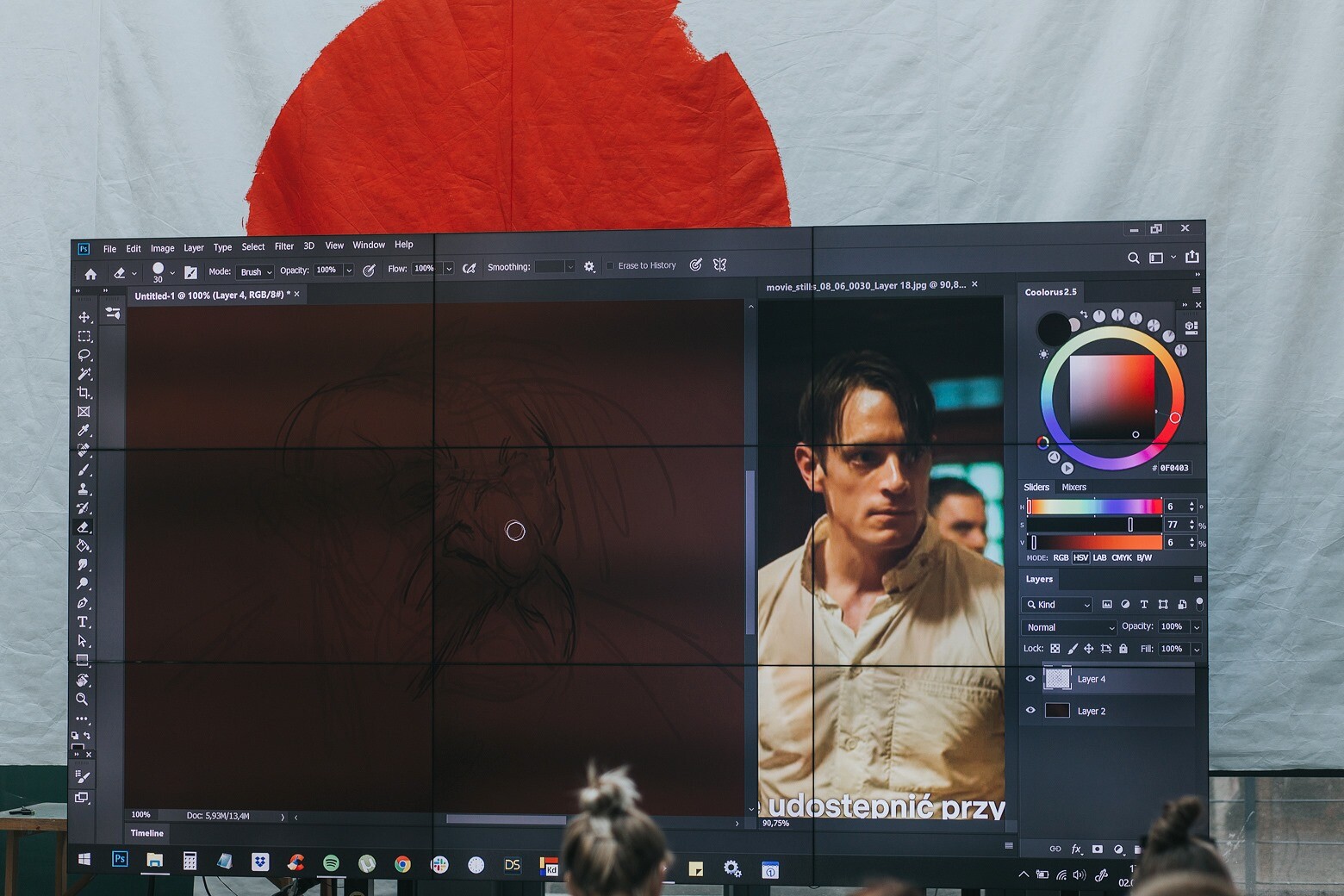Select the Path Selection tool

pos(83,641)
